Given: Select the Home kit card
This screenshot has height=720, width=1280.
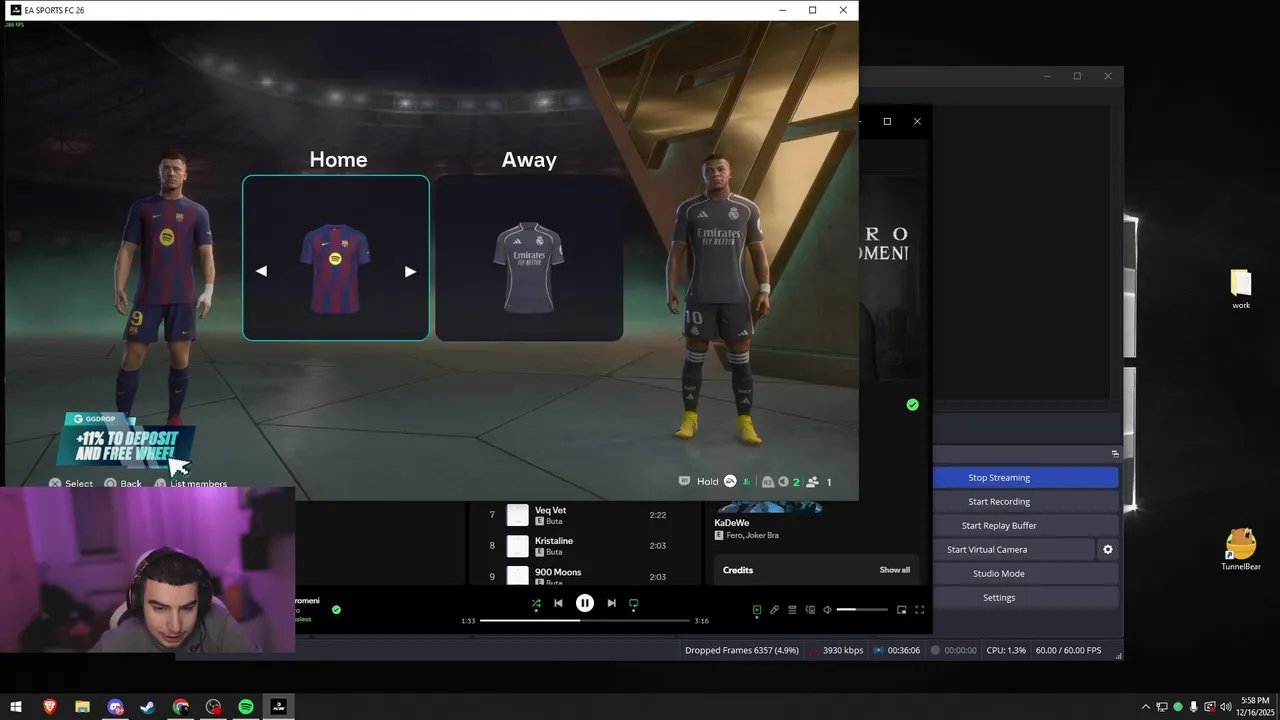Looking at the screenshot, I should (x=336, y=258).
